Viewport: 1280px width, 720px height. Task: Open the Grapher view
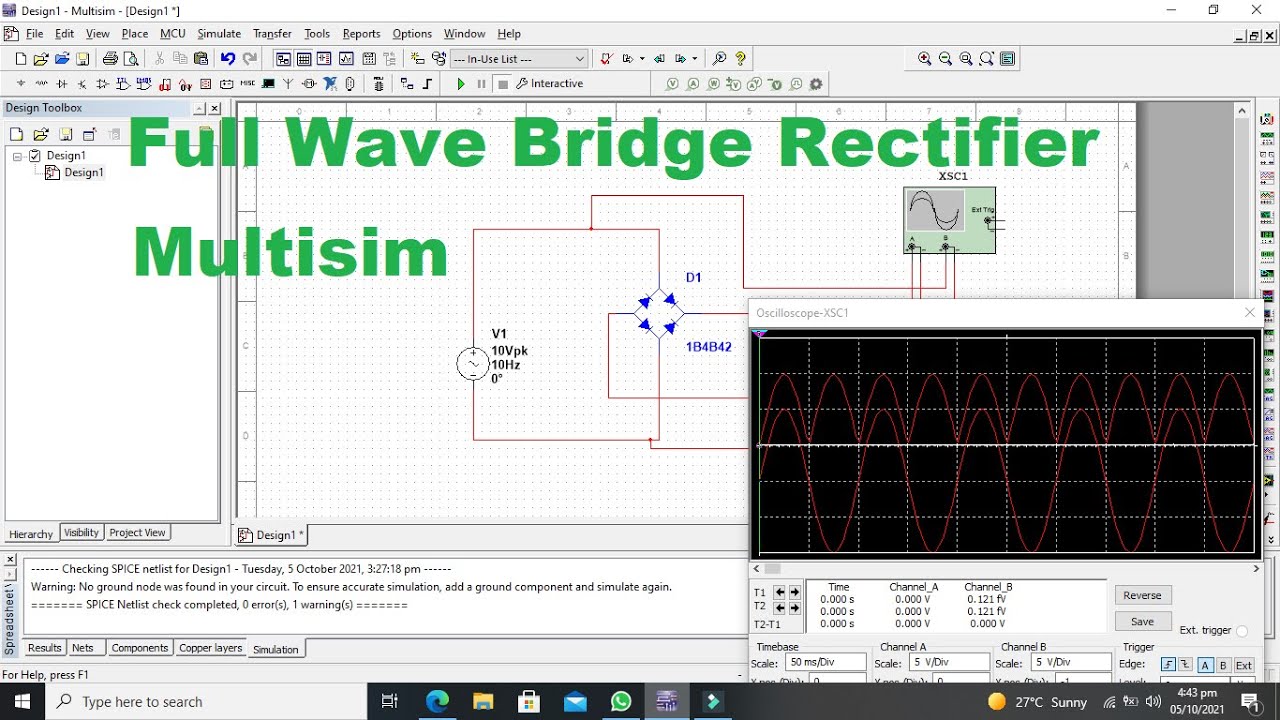(x=347, y=59)
